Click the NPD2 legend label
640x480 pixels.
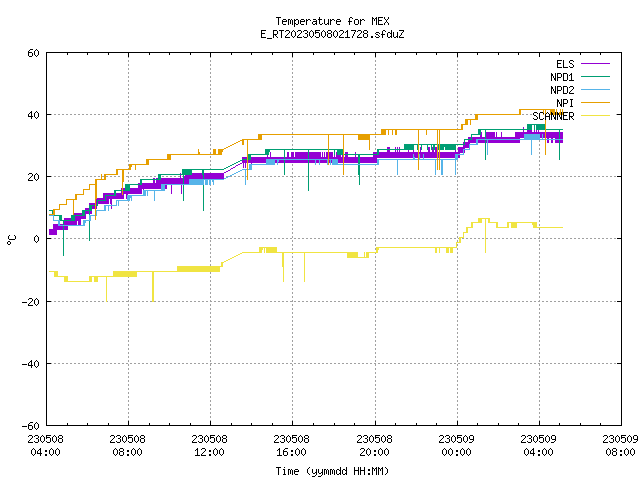coord(562,90)
